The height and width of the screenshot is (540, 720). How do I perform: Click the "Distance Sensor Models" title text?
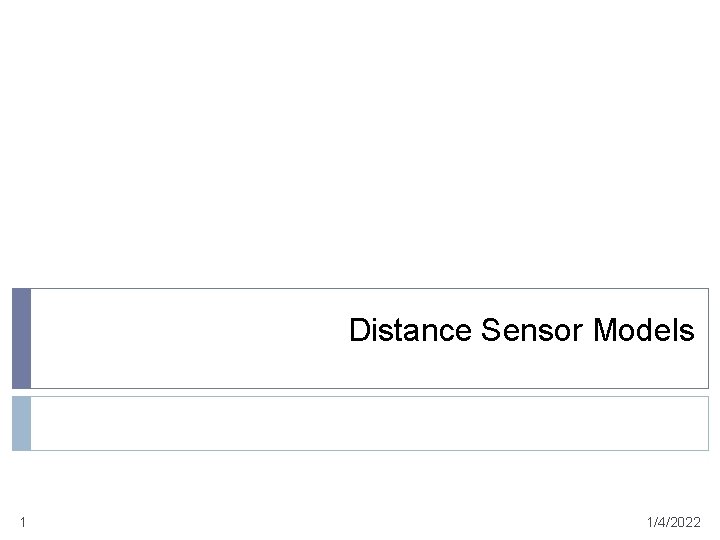pos(521,331)
